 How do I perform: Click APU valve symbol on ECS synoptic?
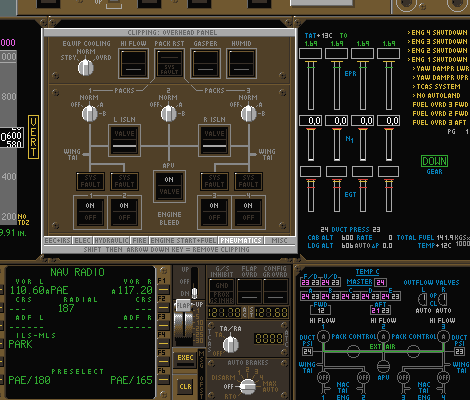click(383, 366)
